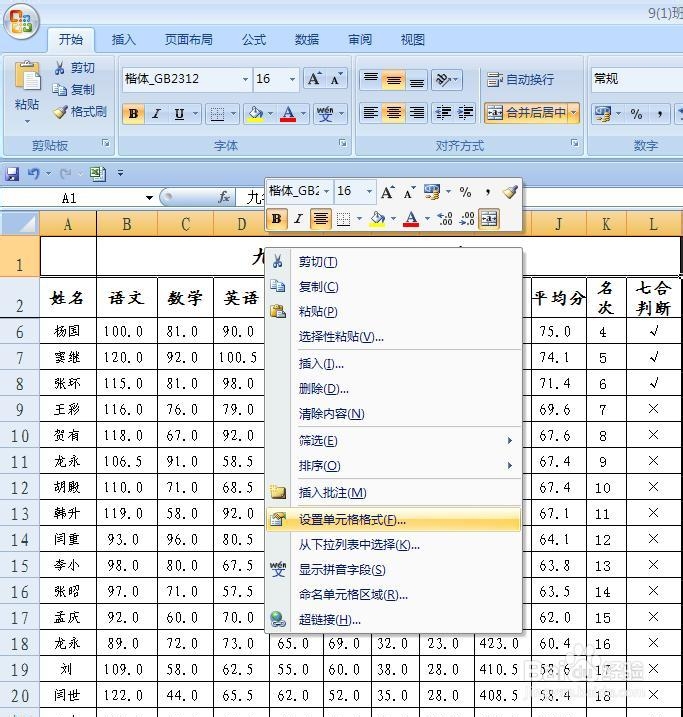683x717 pixels.
Task: Toggle center alignment in mini toolbar
Action: click(x=320, y=219)
